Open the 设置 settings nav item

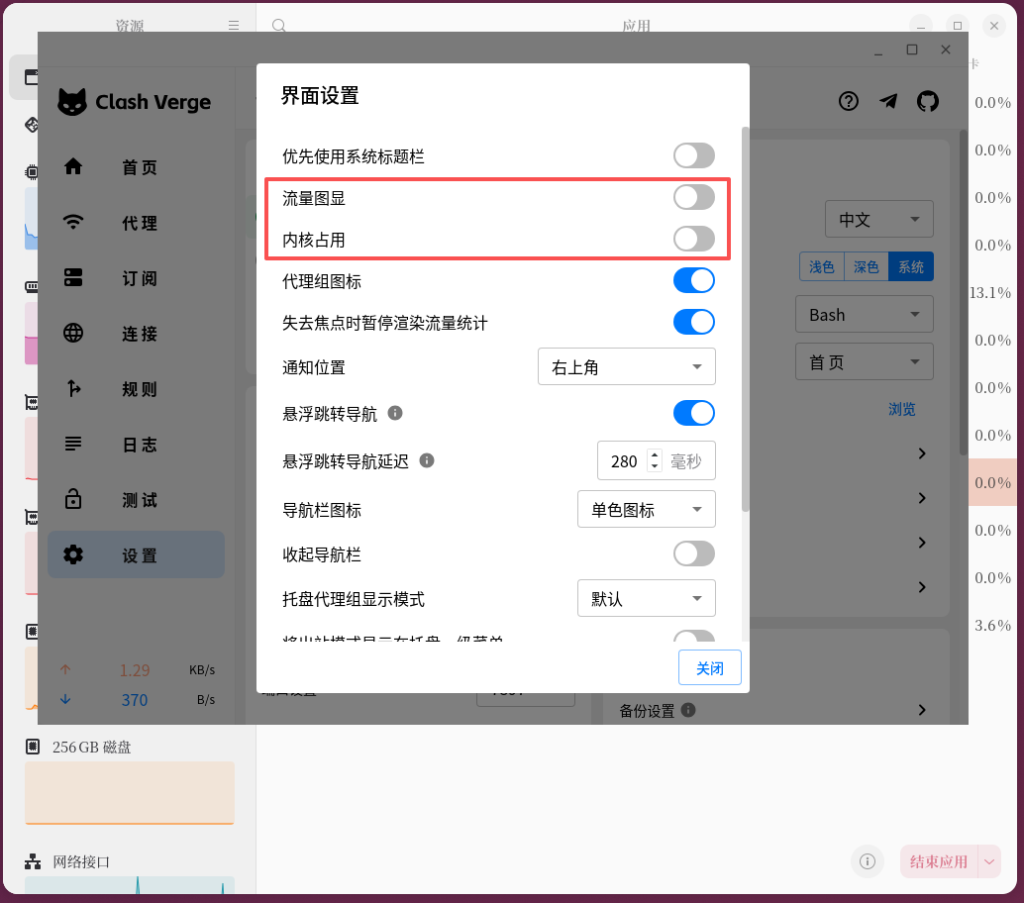point(136,555)
